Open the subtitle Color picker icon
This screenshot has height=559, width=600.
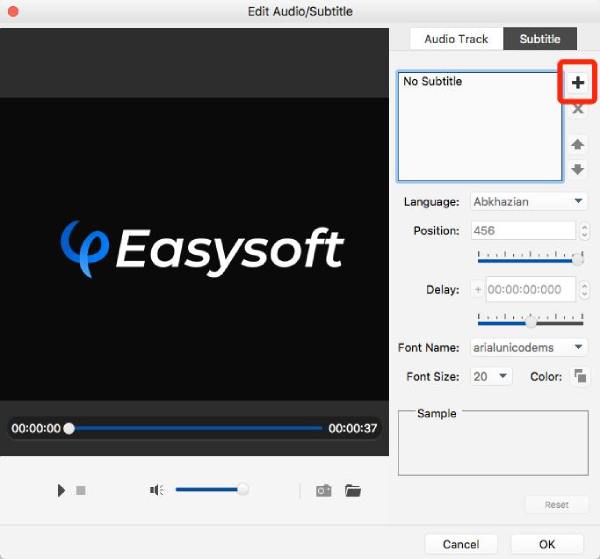pos(580,376)
